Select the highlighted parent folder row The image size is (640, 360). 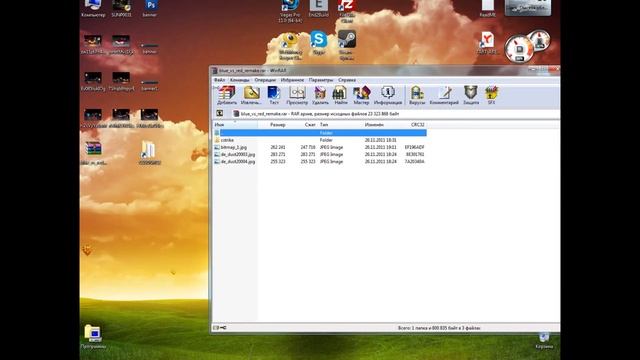pos(320,133)
